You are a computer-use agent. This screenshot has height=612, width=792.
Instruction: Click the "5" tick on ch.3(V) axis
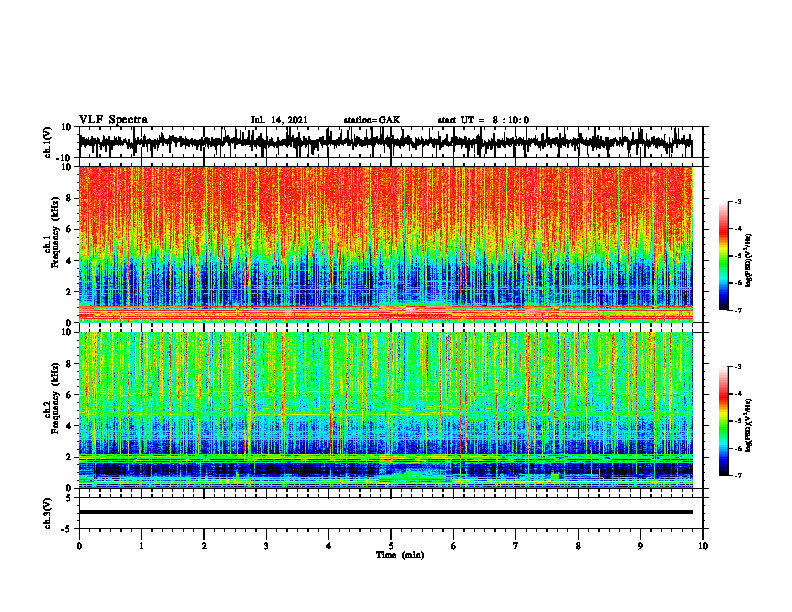tap(70, 498)
